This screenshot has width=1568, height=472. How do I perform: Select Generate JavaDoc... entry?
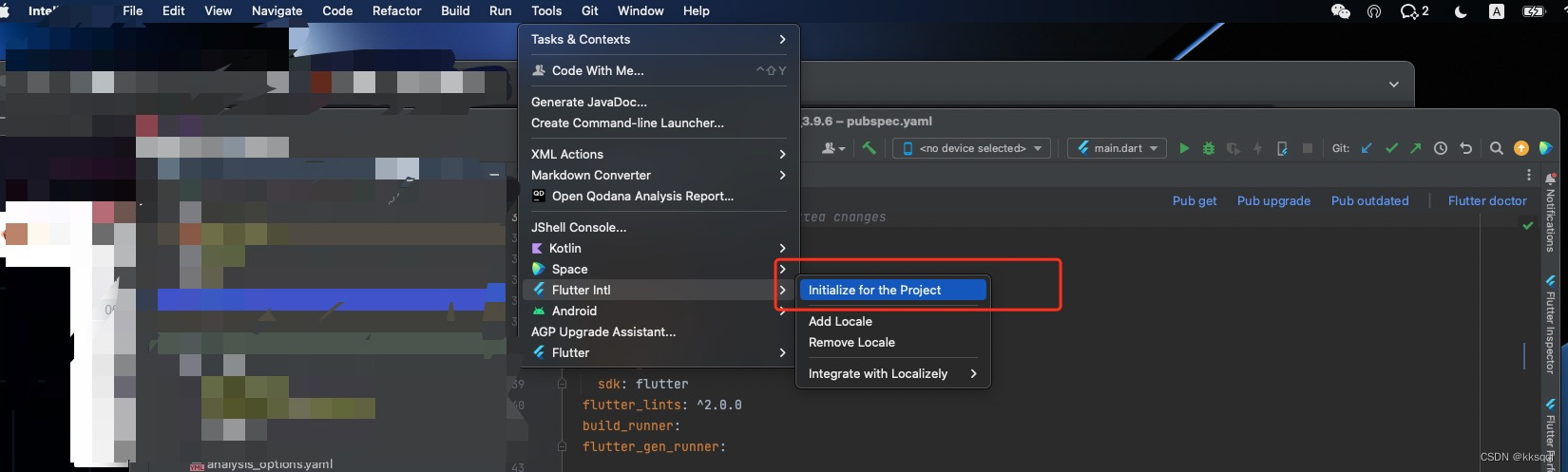click(660, 102)
